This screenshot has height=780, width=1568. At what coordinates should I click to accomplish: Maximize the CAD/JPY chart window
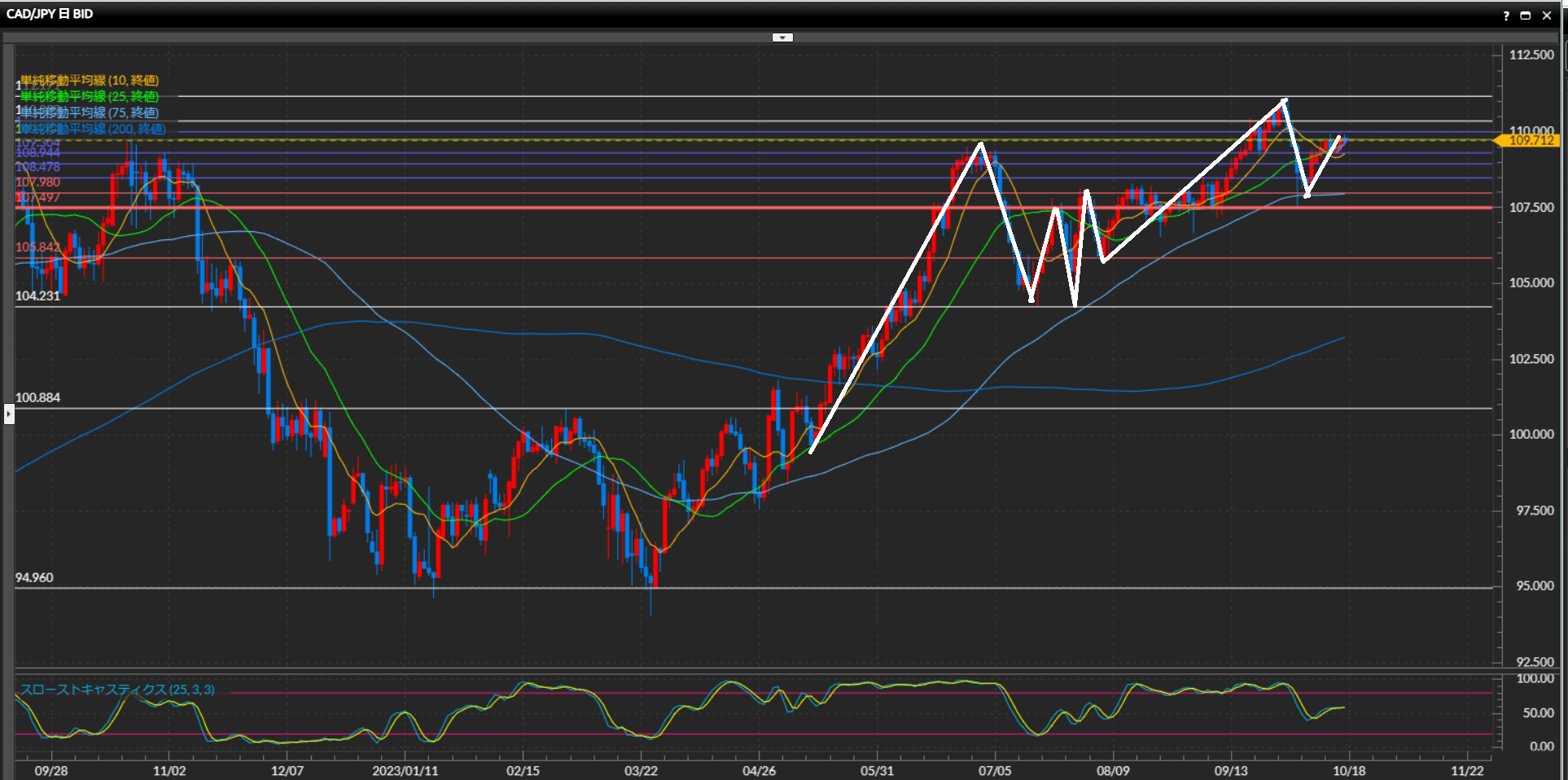(x=1526, y=15)
